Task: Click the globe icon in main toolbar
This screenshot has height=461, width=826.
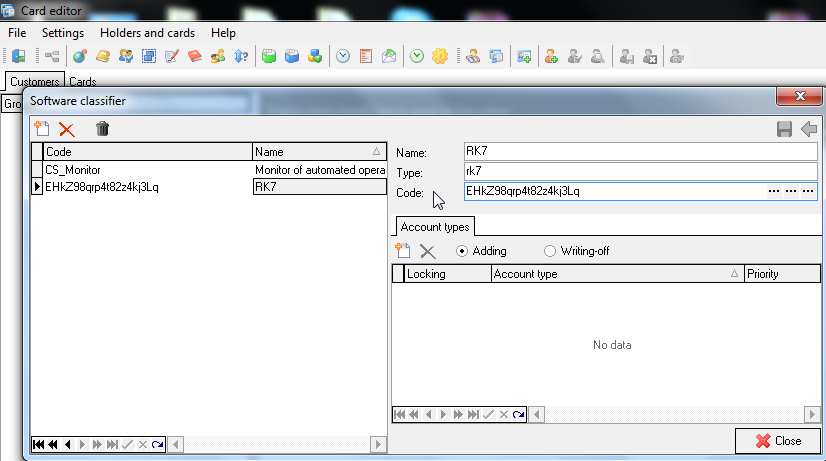Action: (80, 56)
